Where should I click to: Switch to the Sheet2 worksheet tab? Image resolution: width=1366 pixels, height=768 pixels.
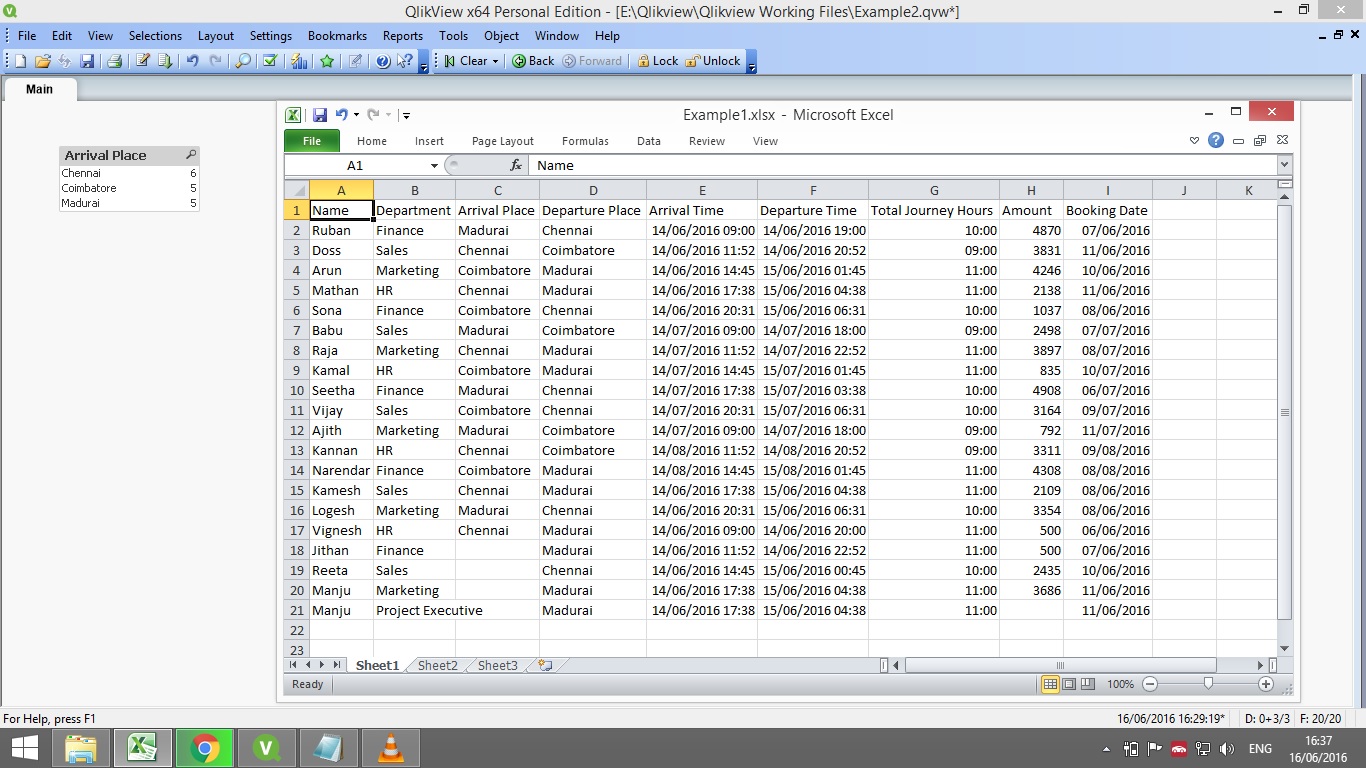point(437,665)
